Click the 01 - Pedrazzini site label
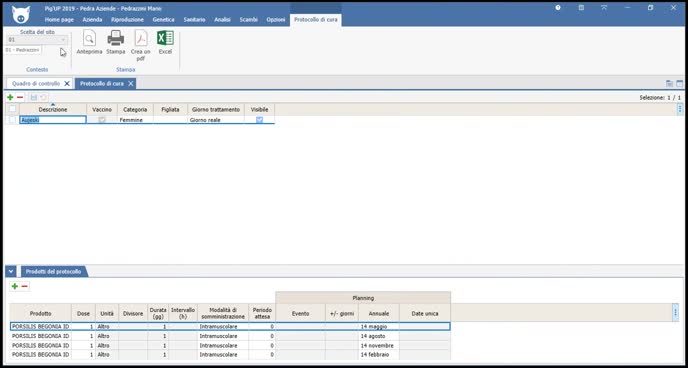 pyautogui.click(x=23, y=50)
